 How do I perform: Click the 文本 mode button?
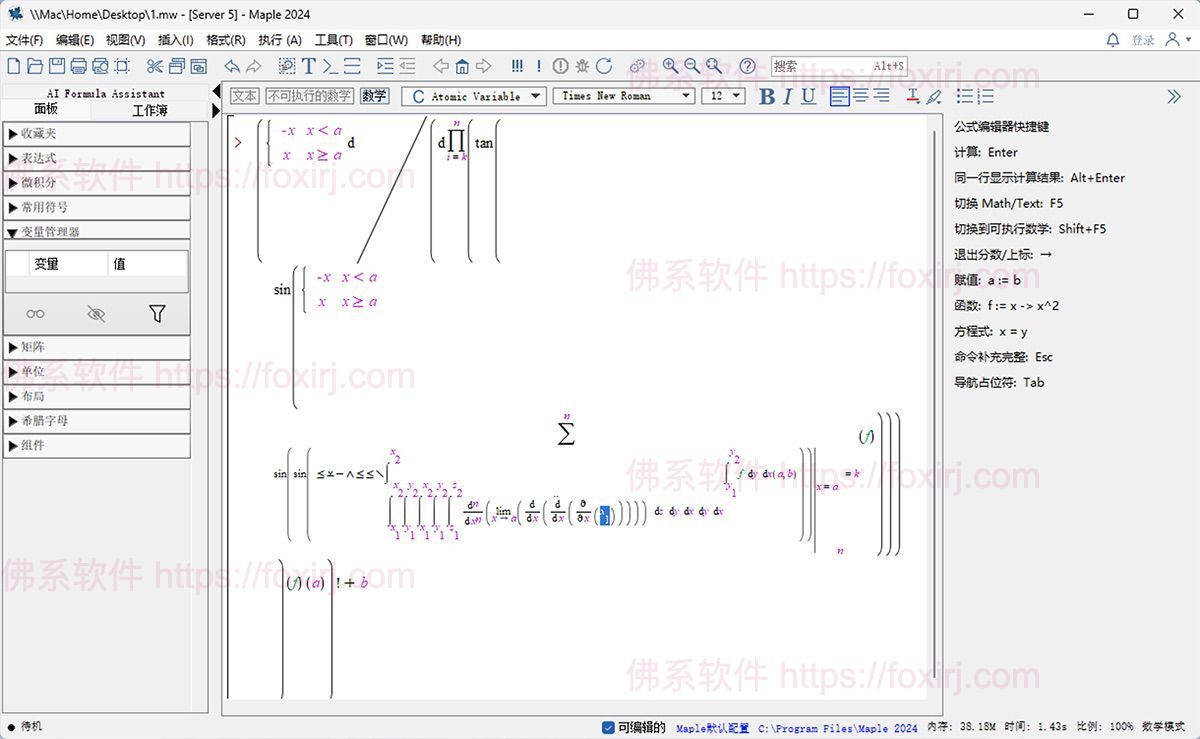point(245,96)
